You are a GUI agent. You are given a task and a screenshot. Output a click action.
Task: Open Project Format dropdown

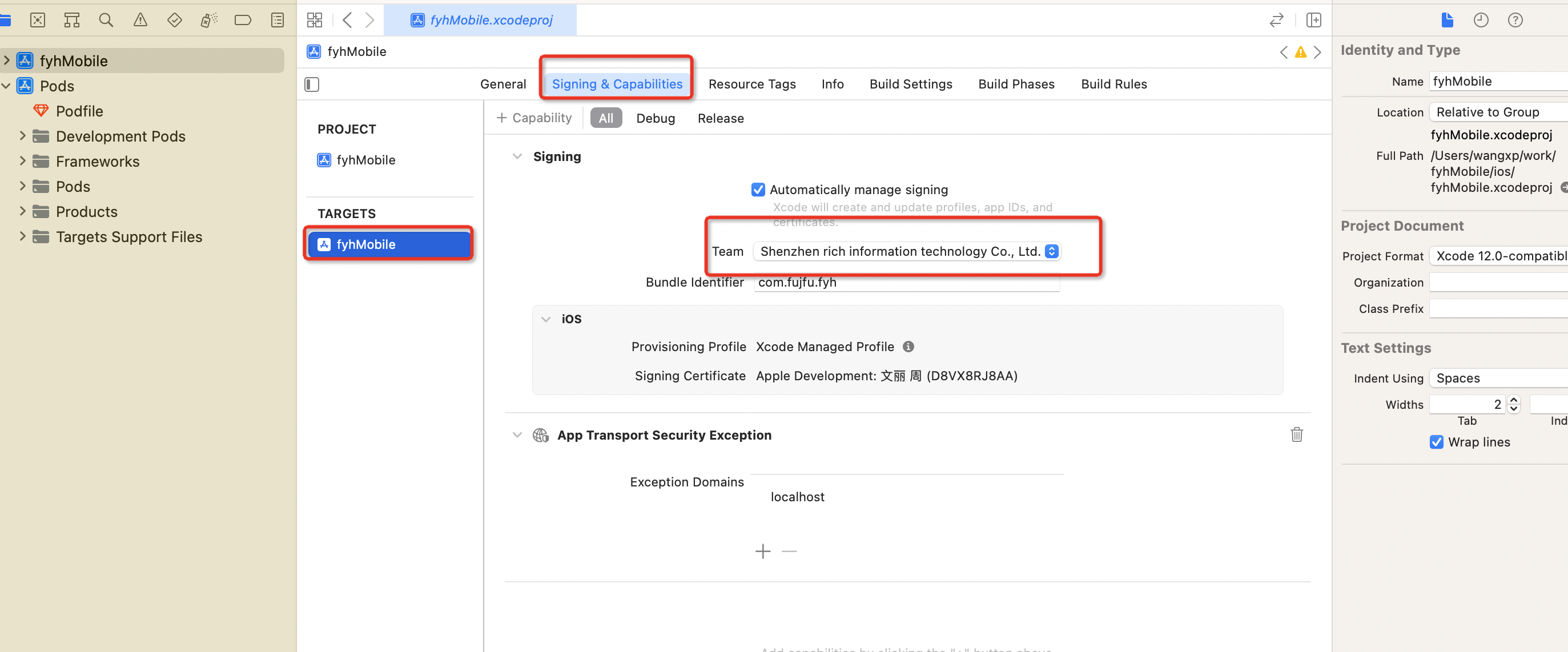tap(1497, 256)
